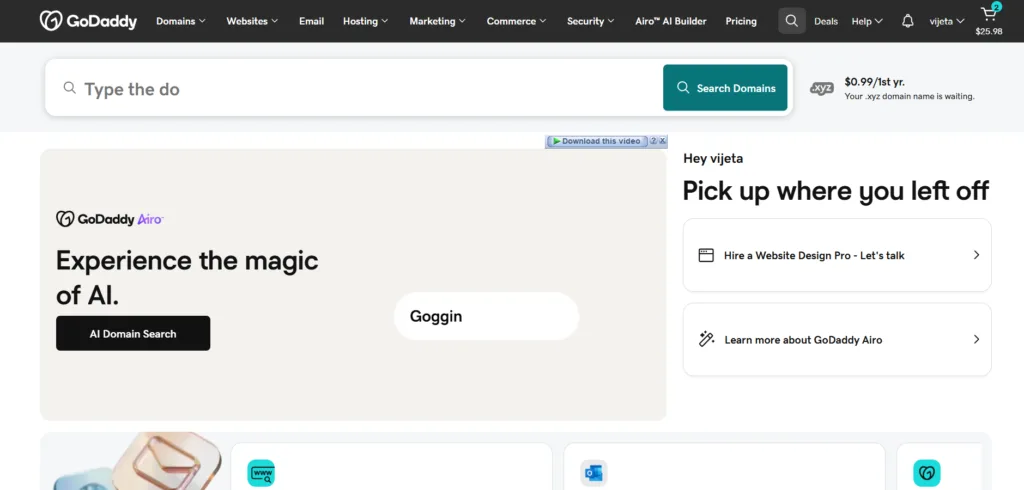Viewport: 1024px width, 490px height.
Task: Close the Download this video overlay
Action: click(663, 140)
